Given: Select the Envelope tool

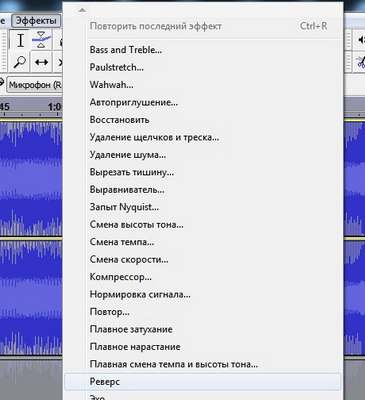Looking at the screenshot, I should [x=41, y=41].
